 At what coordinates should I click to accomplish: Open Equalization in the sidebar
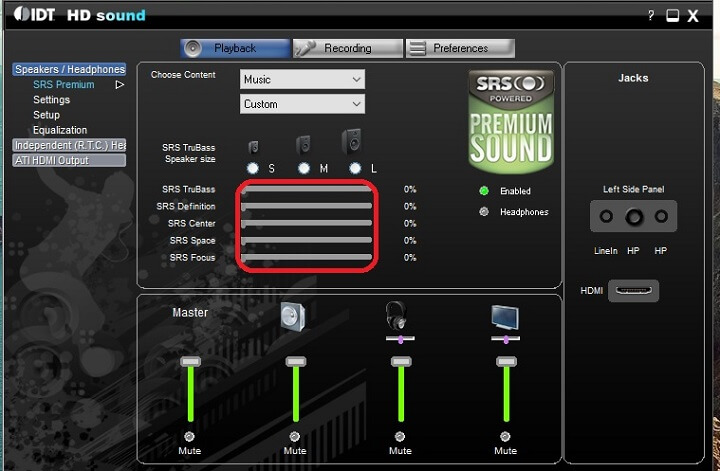pyautogui.click(x=60, y=130)
